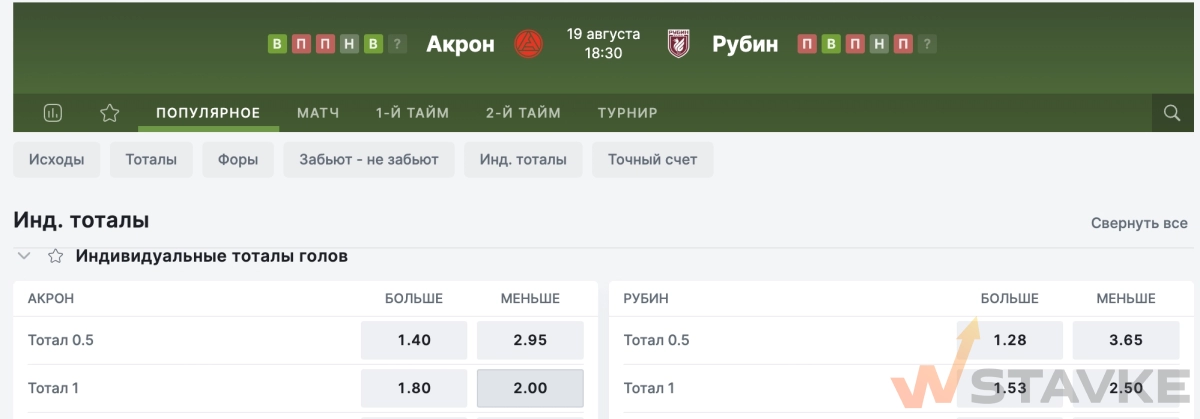
Task: Switch to the МАТЧ tab
Action: click(318, 113)
